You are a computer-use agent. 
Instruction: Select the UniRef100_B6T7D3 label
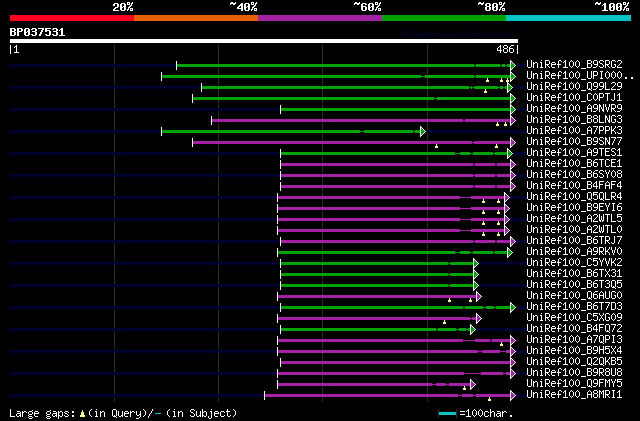point(574,307)
